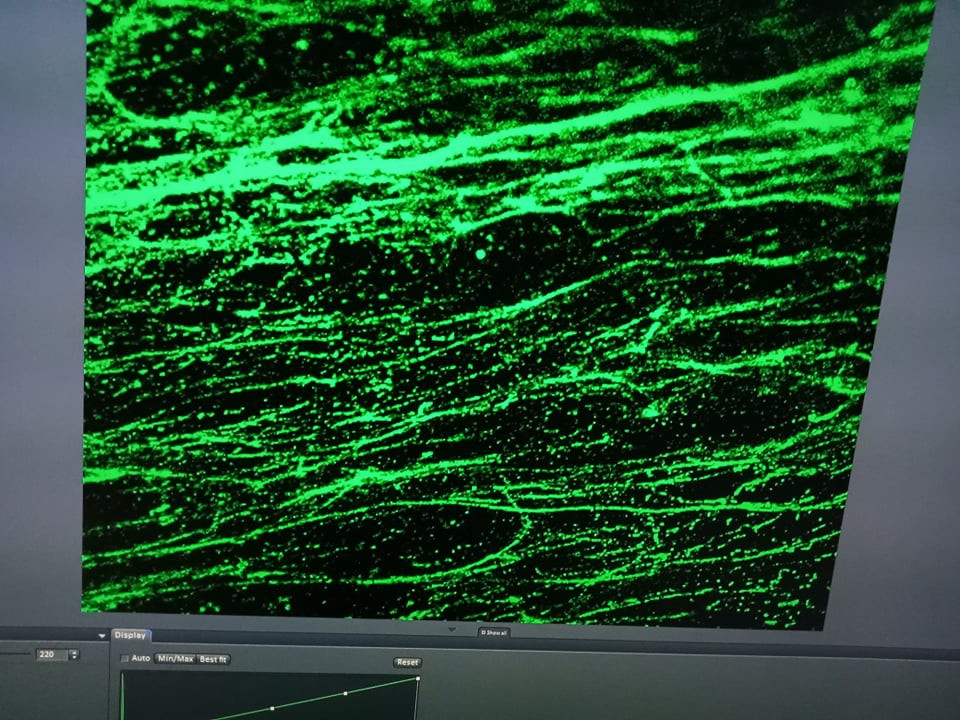Screen dimensions: 960x720
Task: Switch to the Display tab
Action: [130, 635]
